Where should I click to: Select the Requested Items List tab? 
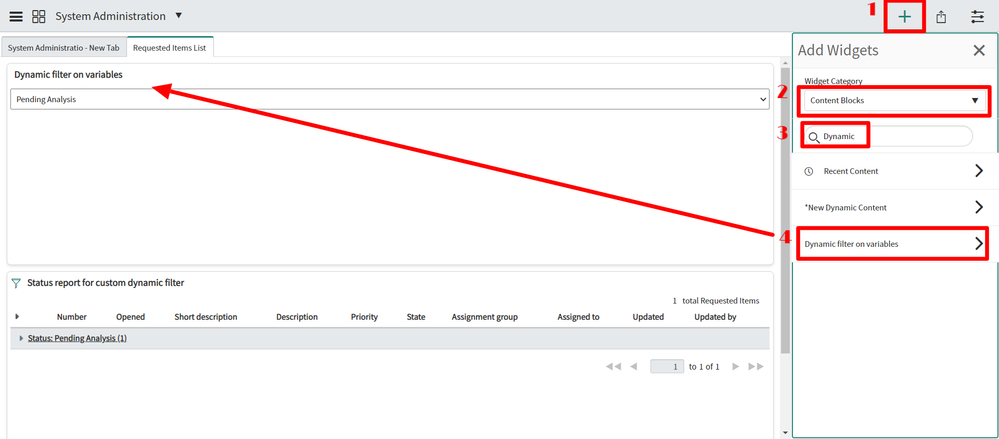169,48
